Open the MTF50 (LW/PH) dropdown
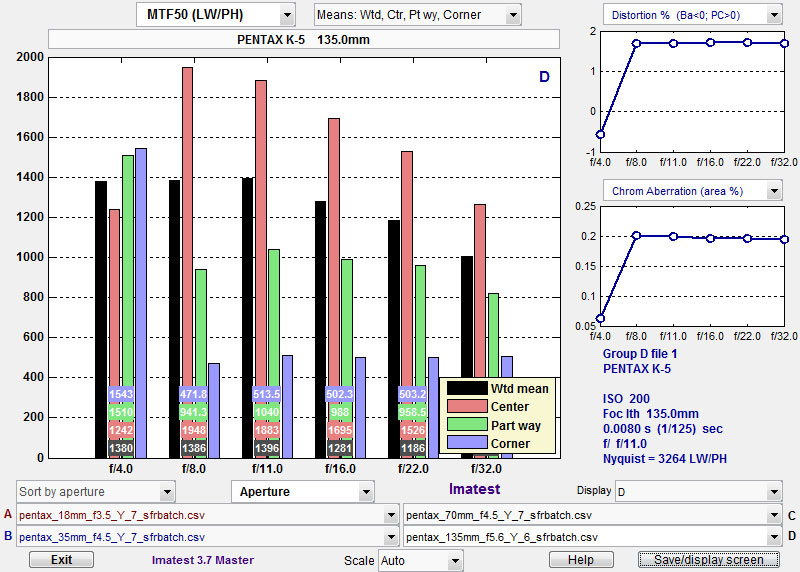Screen dimensions: 800x572 (215, 15)
